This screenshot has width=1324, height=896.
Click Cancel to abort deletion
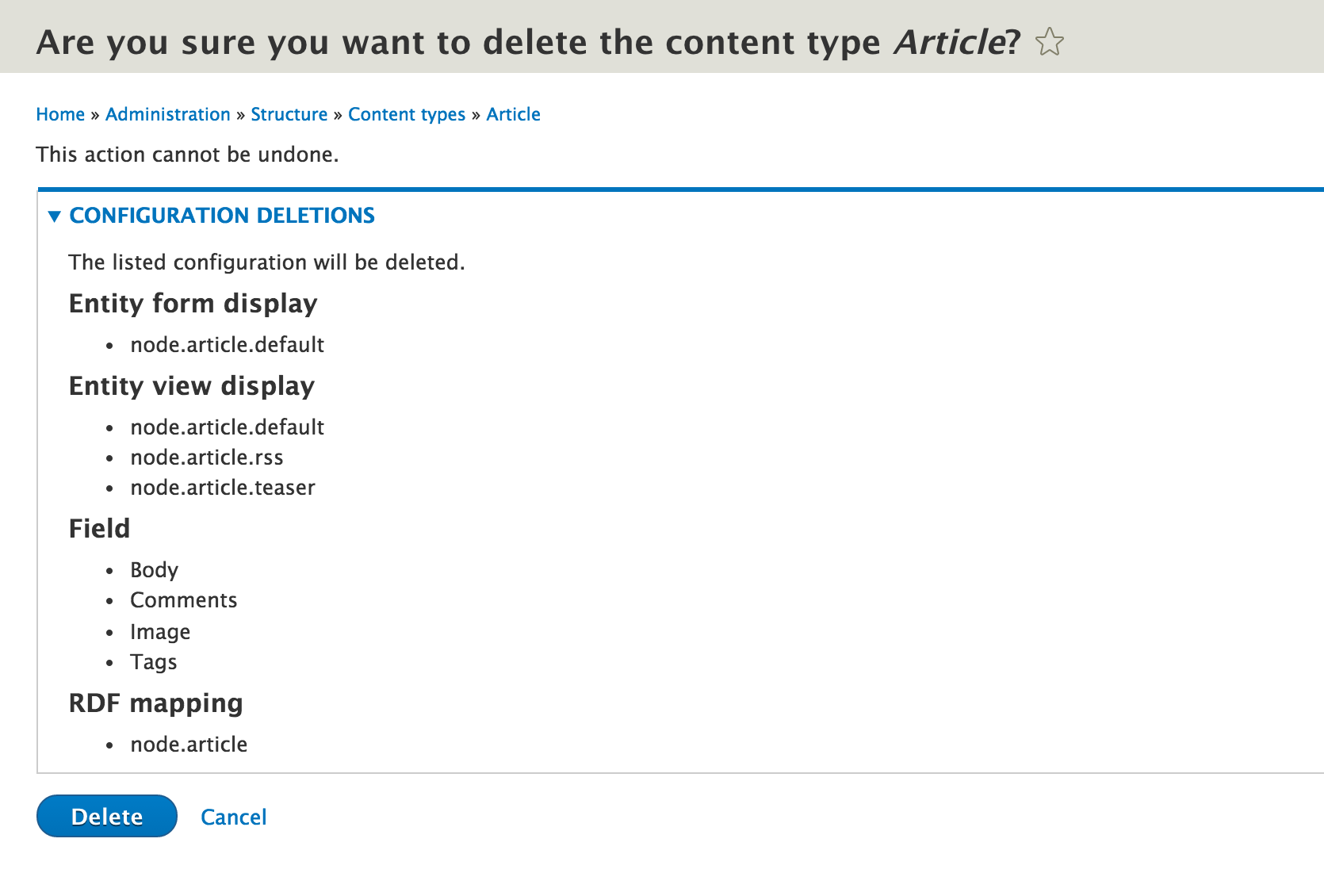pos(233,817)
